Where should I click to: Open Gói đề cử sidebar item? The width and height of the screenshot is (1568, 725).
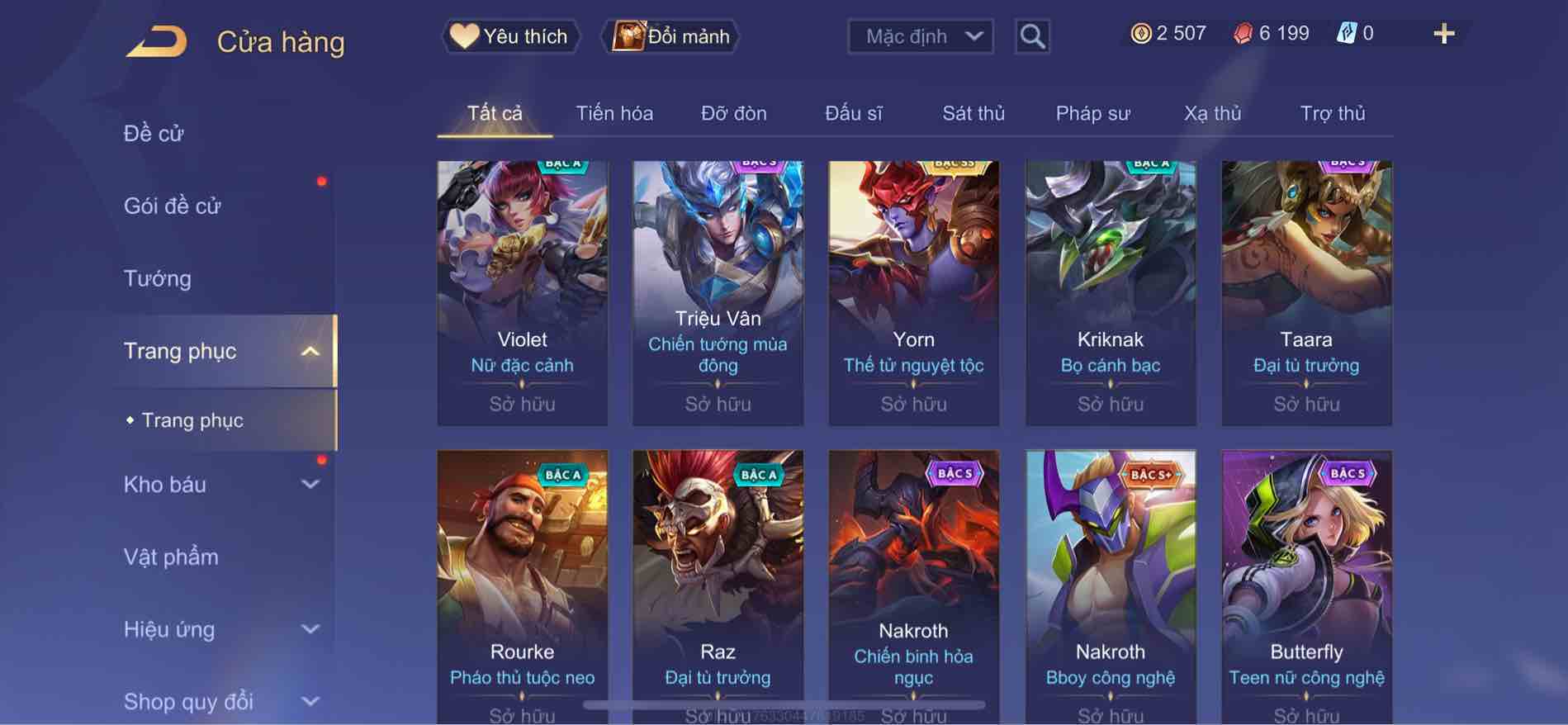click(173, 206)
